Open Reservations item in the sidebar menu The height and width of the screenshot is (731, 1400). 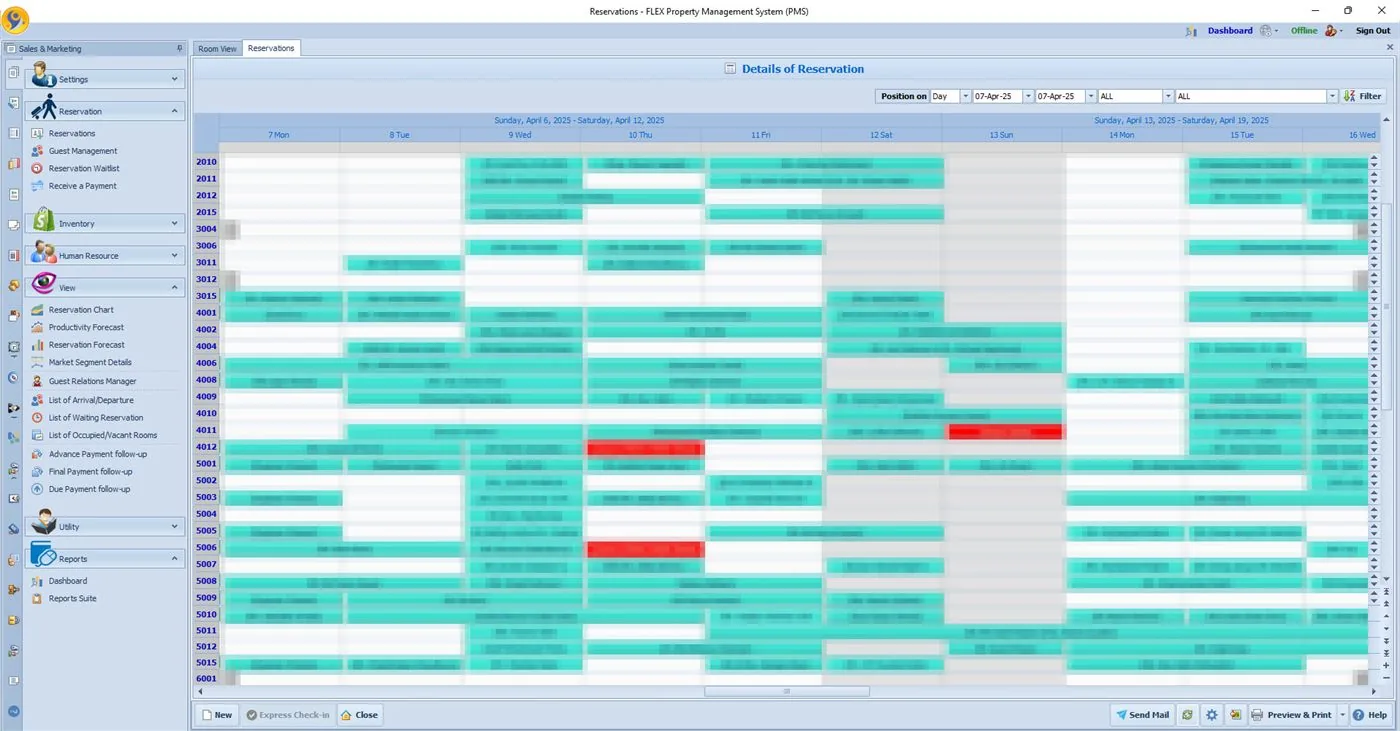pyautogui.click(x=72, y=133)
